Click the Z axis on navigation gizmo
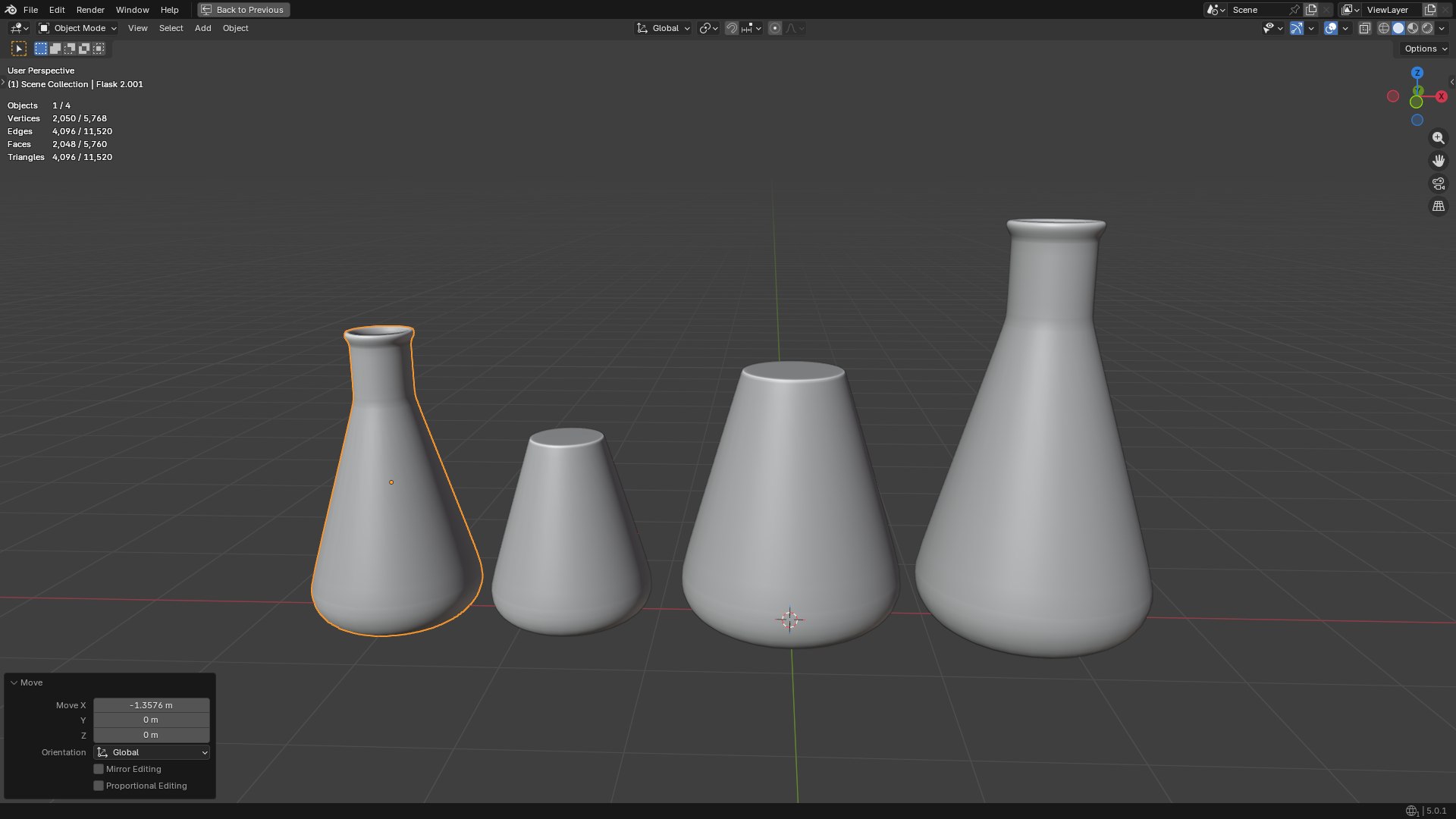The height and width of the screenshot is (819, 1456). tap(1417, 73)
